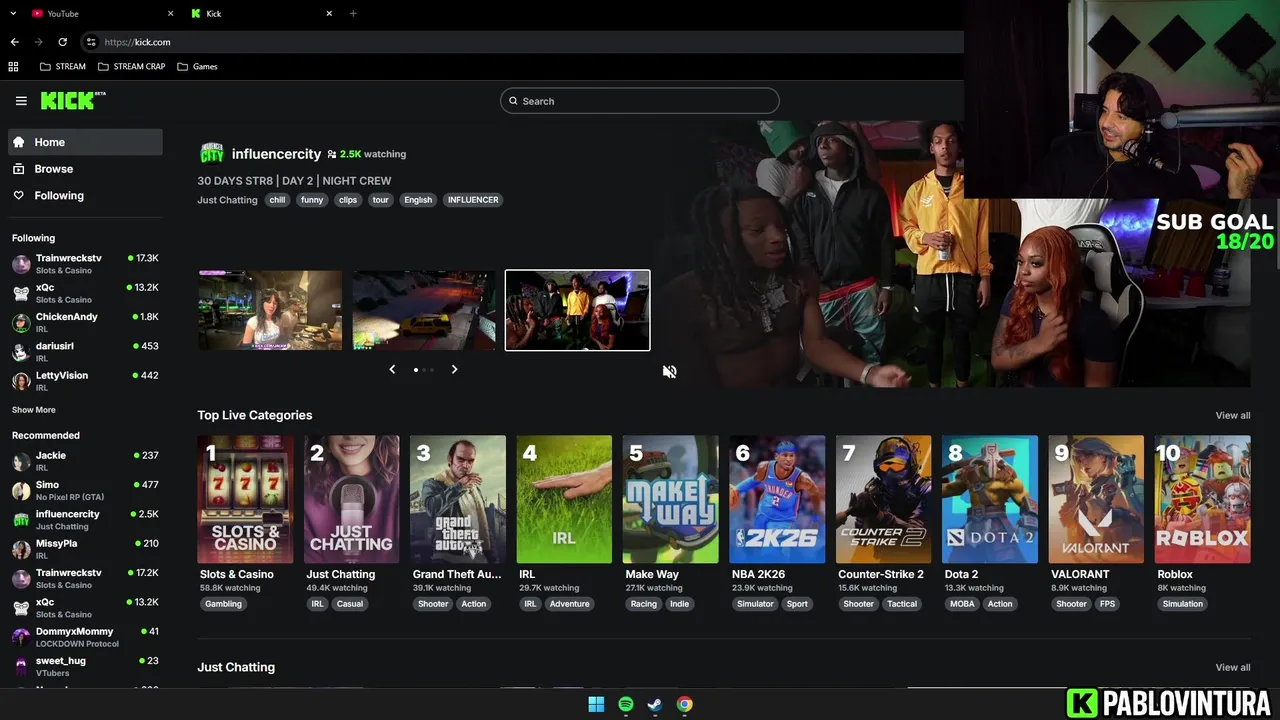This screenshot has width=1280, height=720.
Task: Click the chill tag on featured stream
Action: click(277, 200)
